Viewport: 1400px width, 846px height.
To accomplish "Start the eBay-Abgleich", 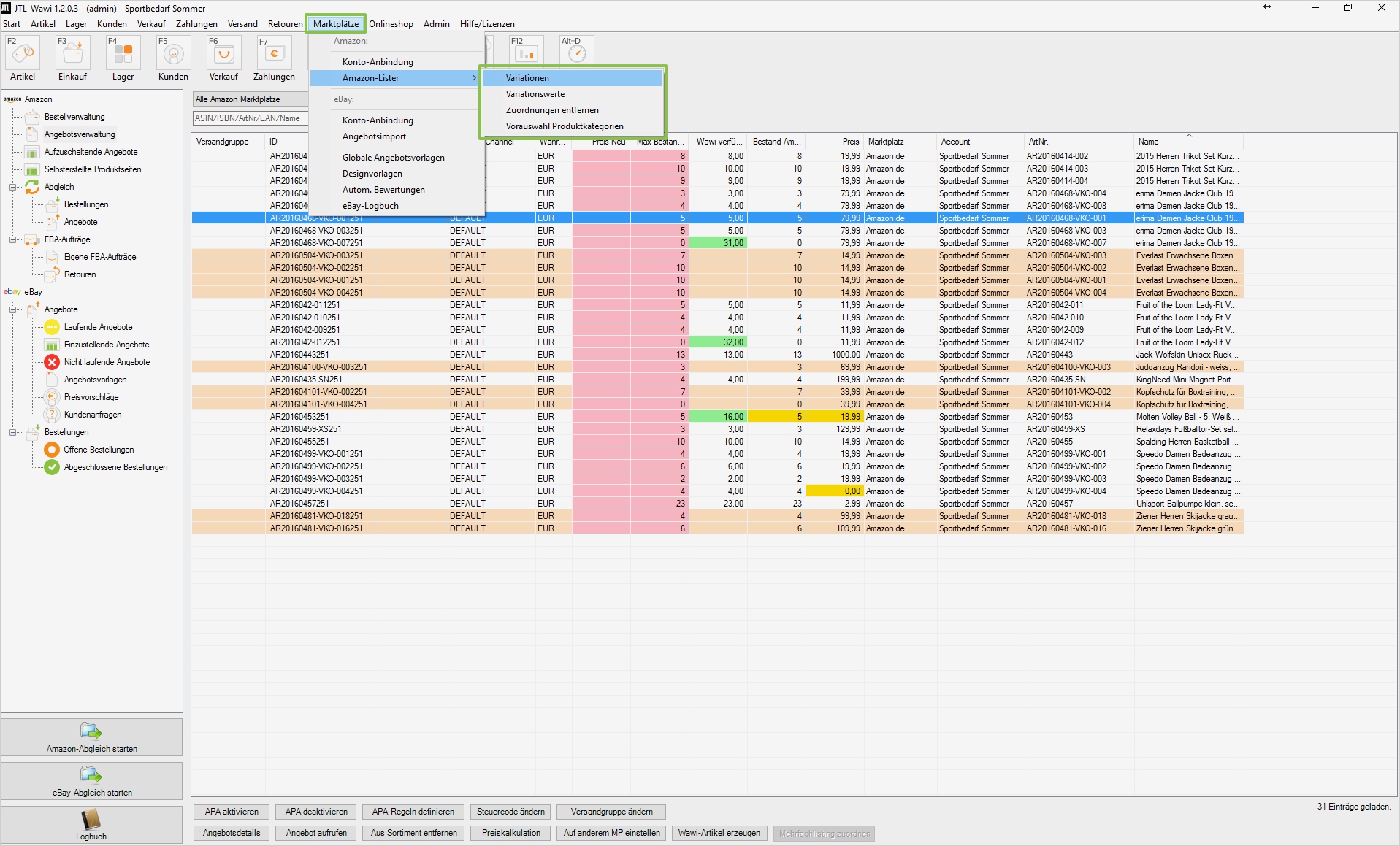I will click(x=92, y=781).
